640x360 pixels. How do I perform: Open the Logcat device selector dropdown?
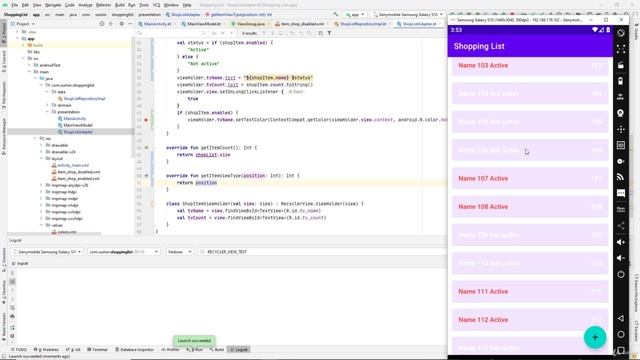pos(47,252)
